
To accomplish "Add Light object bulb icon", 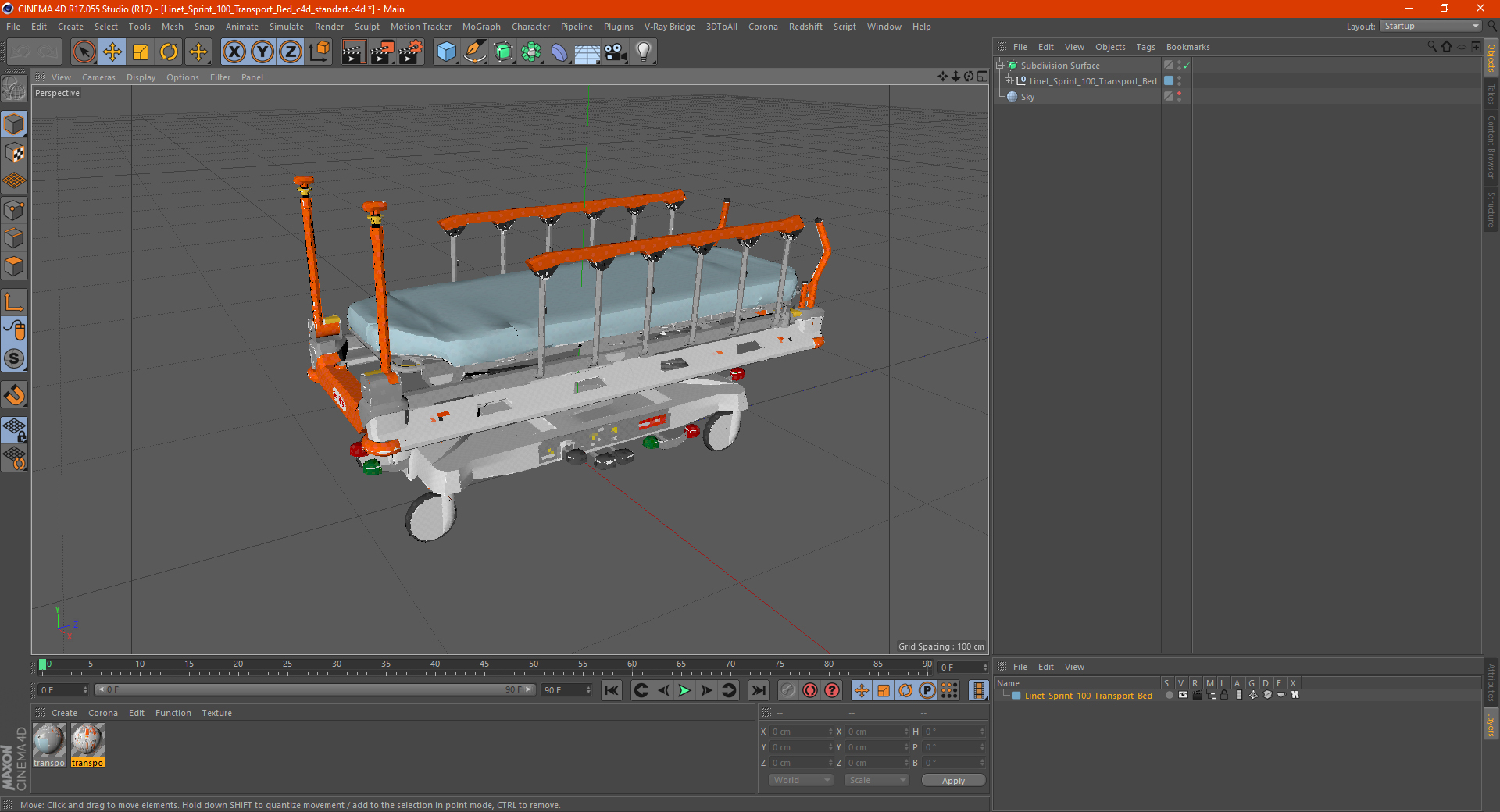I will coord(644,52).
